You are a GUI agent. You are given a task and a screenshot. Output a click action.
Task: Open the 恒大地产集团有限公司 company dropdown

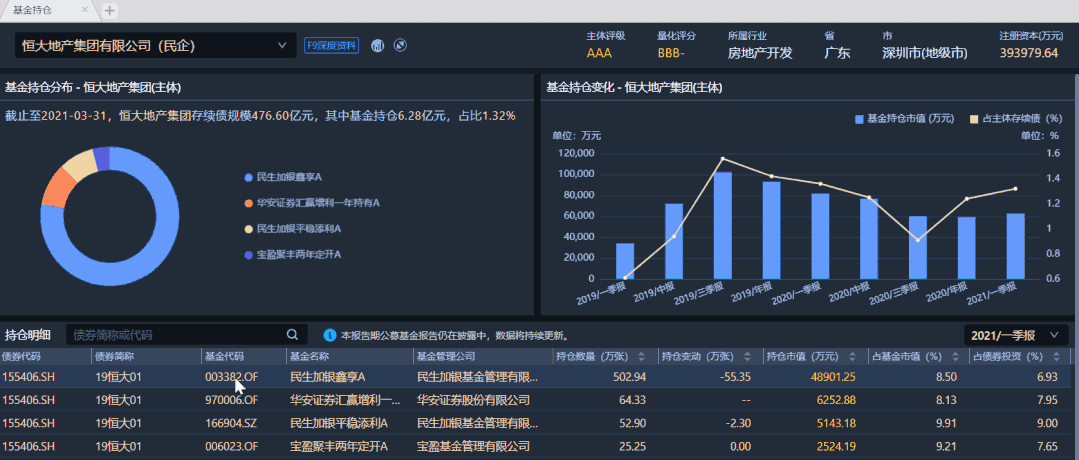click(x=156, y=45)
